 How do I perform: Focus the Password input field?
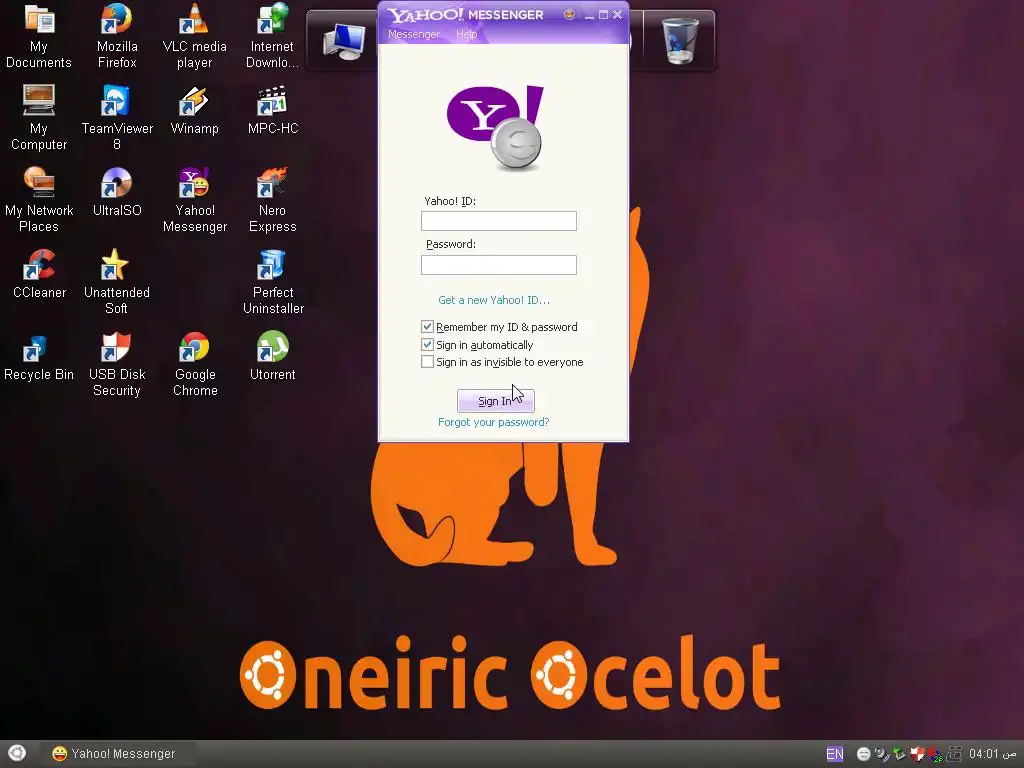499,264
